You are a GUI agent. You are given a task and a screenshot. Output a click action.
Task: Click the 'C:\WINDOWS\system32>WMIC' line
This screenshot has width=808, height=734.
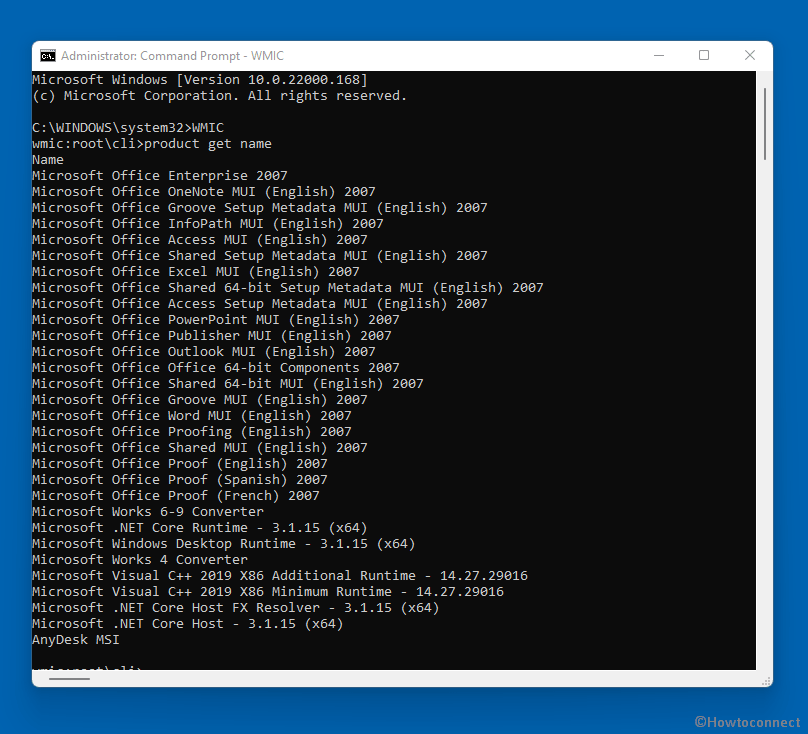(128, 128)
